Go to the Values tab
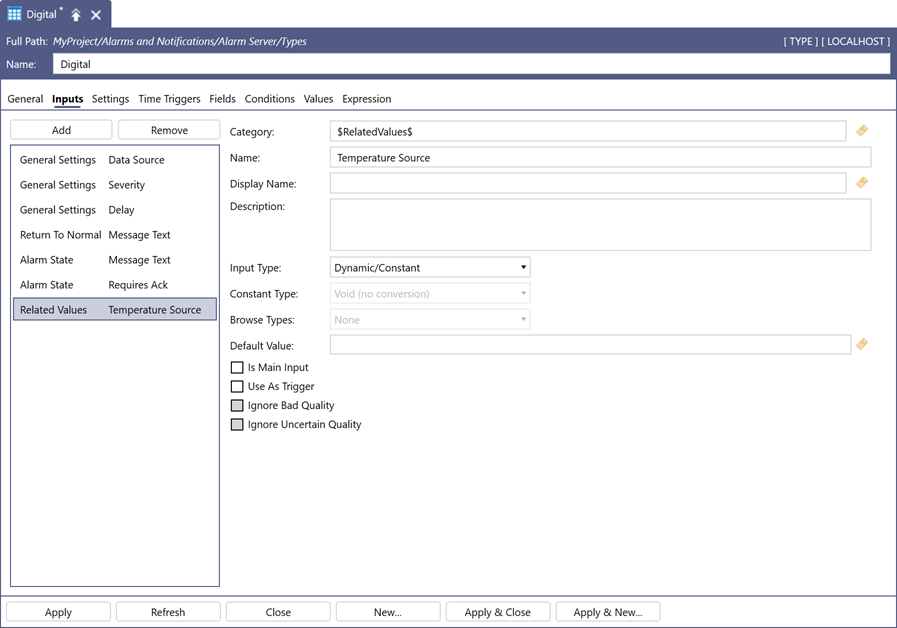This screenshot has width=897, height=628. [318, 99]
